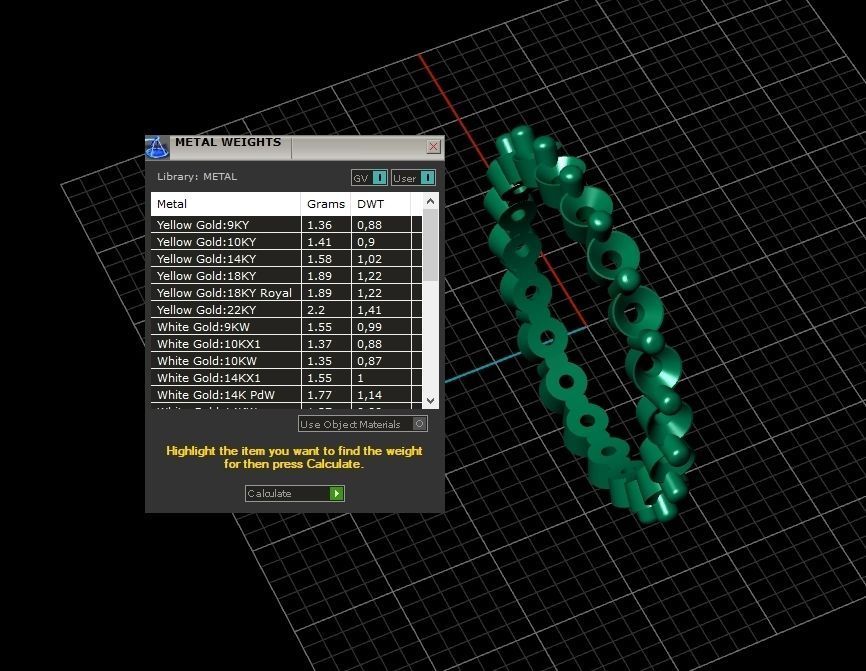Toggle Use Object Materials option

363,424
